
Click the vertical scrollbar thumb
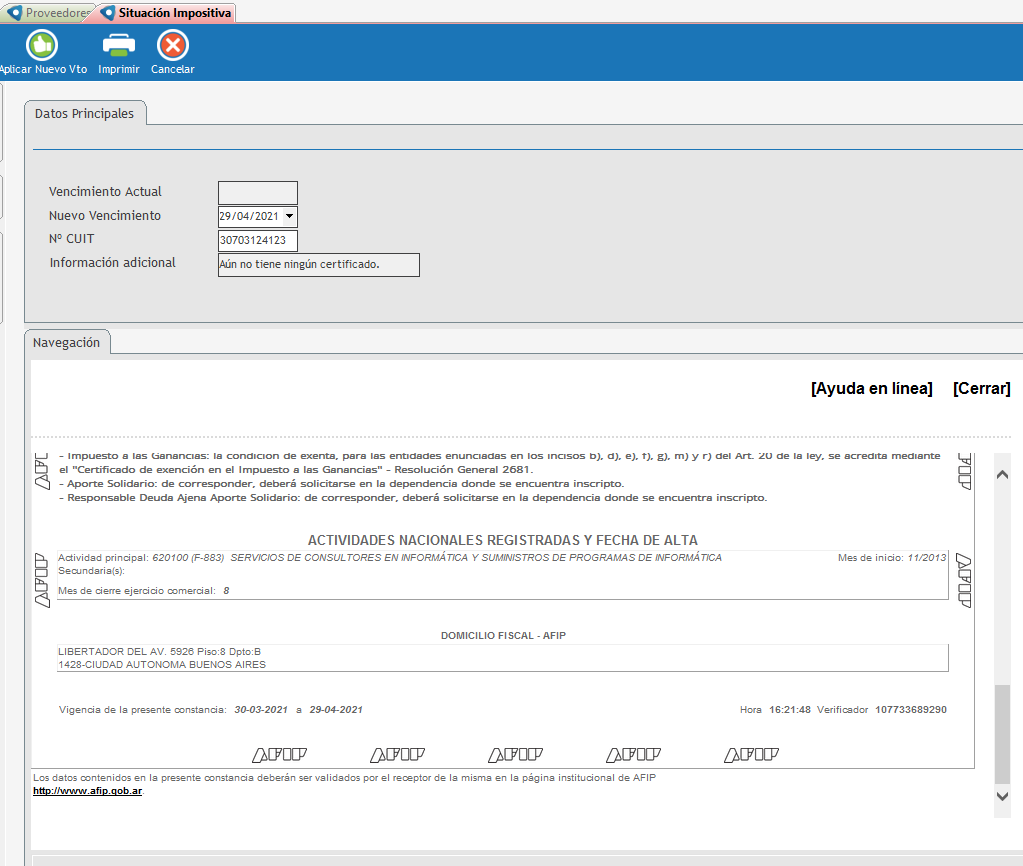(1003, 733)
